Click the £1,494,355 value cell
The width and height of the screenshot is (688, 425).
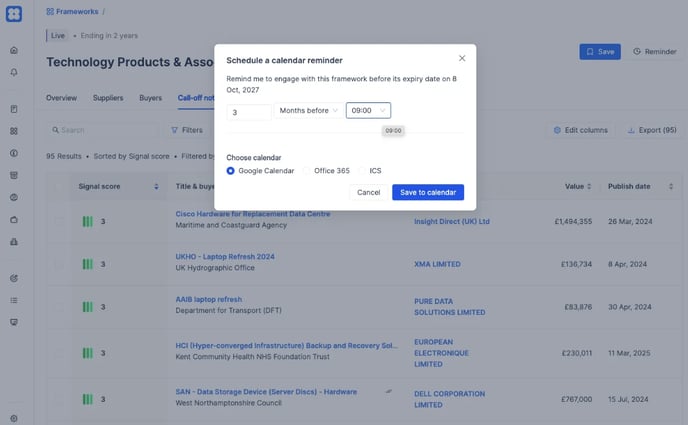(573, 221)
